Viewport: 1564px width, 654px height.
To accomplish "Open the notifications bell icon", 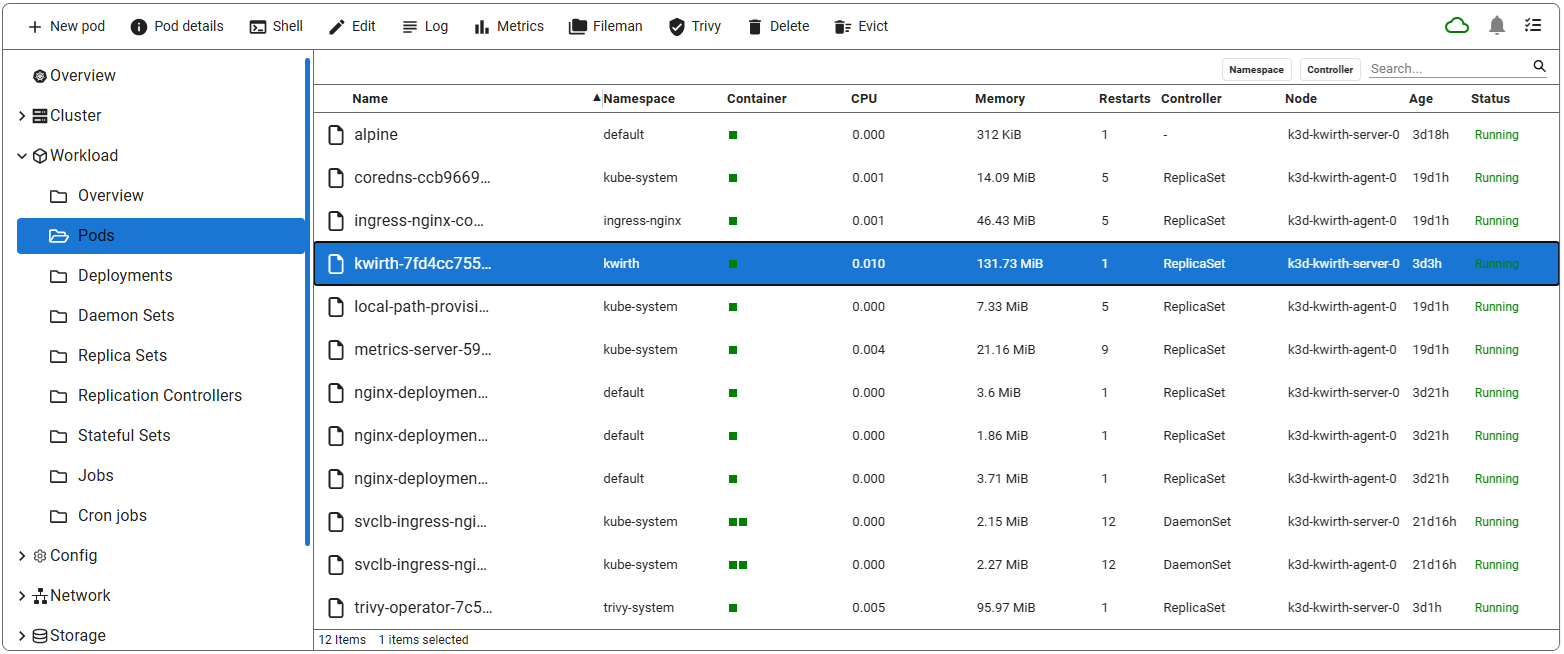I will point(1497,26).
